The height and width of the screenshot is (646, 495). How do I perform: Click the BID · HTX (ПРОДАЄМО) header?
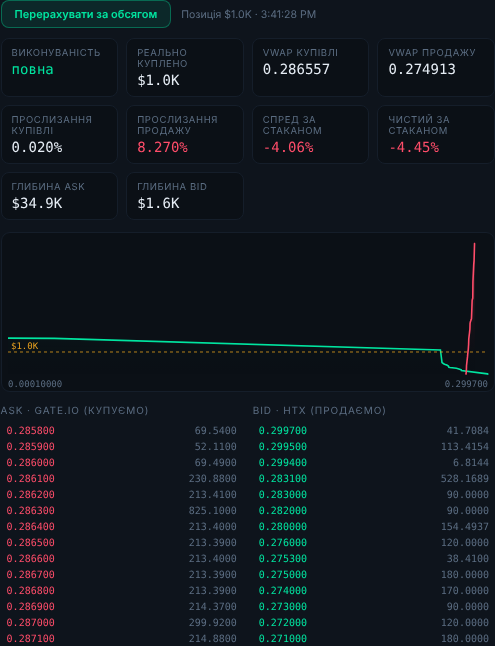(319, 410)
